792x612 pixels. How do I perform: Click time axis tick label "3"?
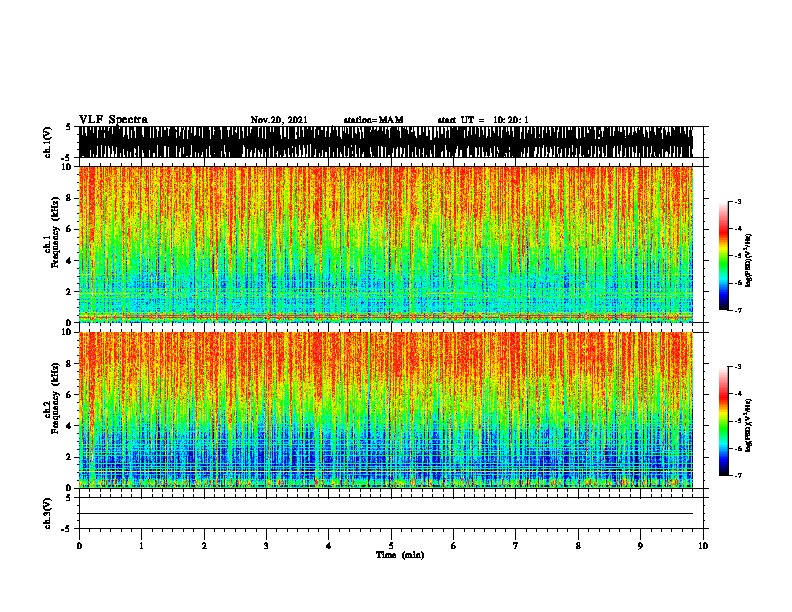click(266, 546)
